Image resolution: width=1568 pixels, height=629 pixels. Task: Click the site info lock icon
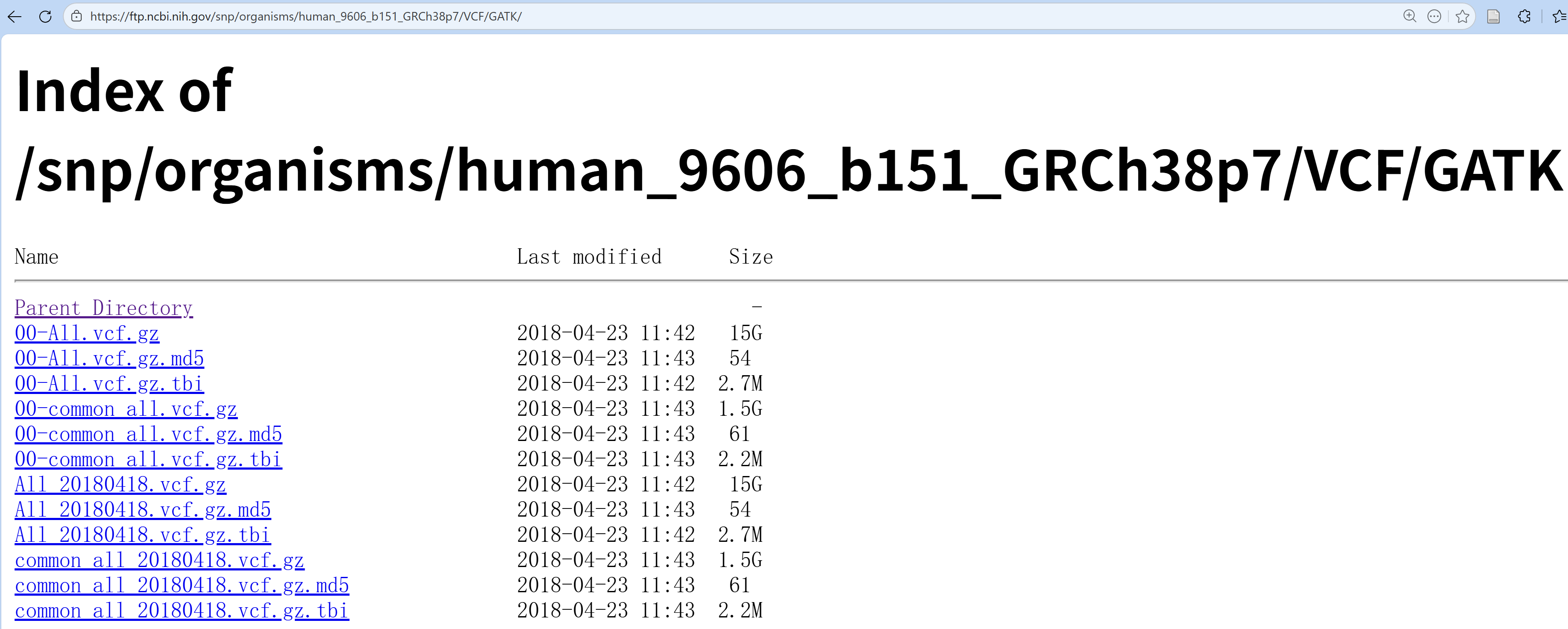click(77, 16)
